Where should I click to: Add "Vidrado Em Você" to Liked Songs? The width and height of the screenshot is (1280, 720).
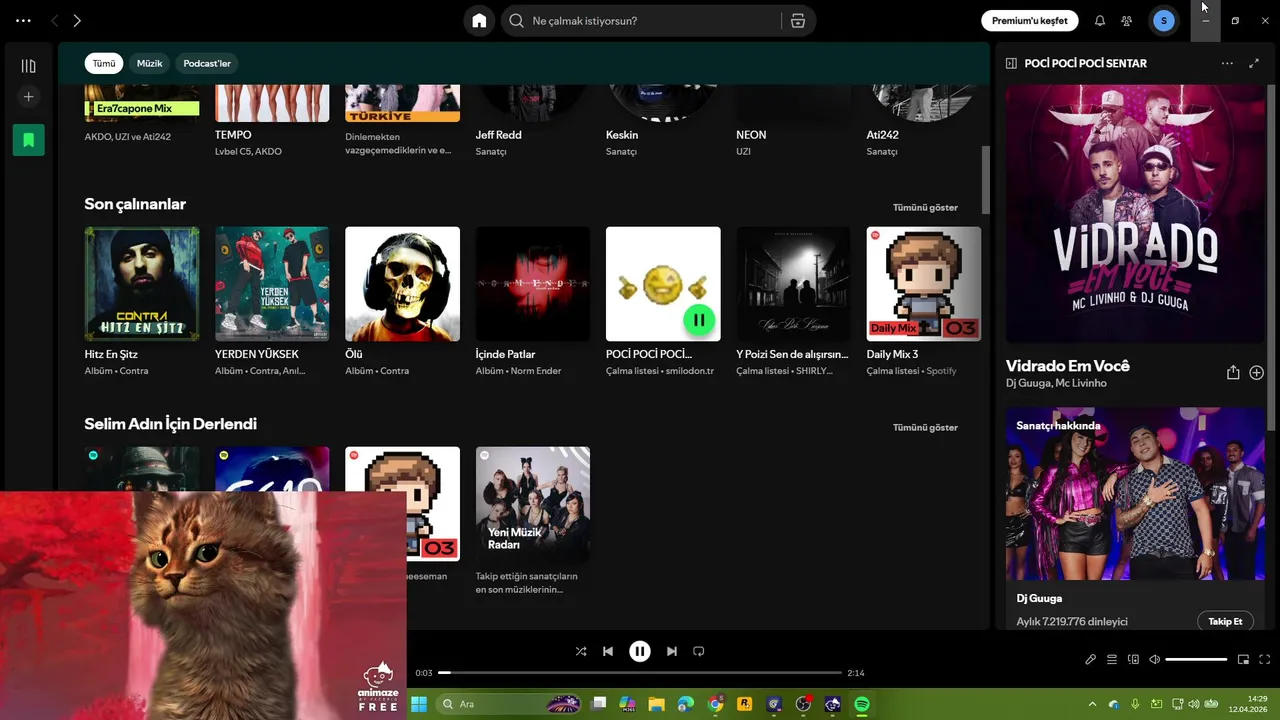[1257, 372]
